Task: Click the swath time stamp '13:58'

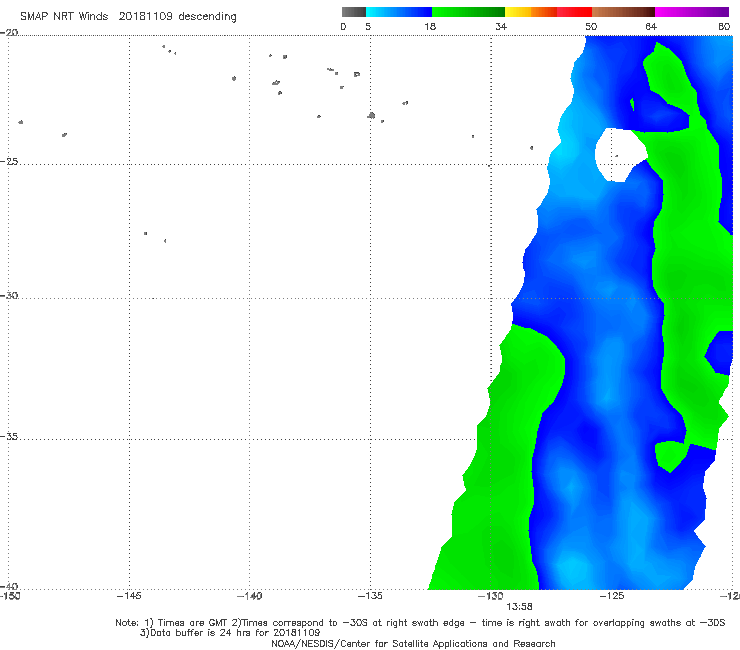Action: (519, 607)
